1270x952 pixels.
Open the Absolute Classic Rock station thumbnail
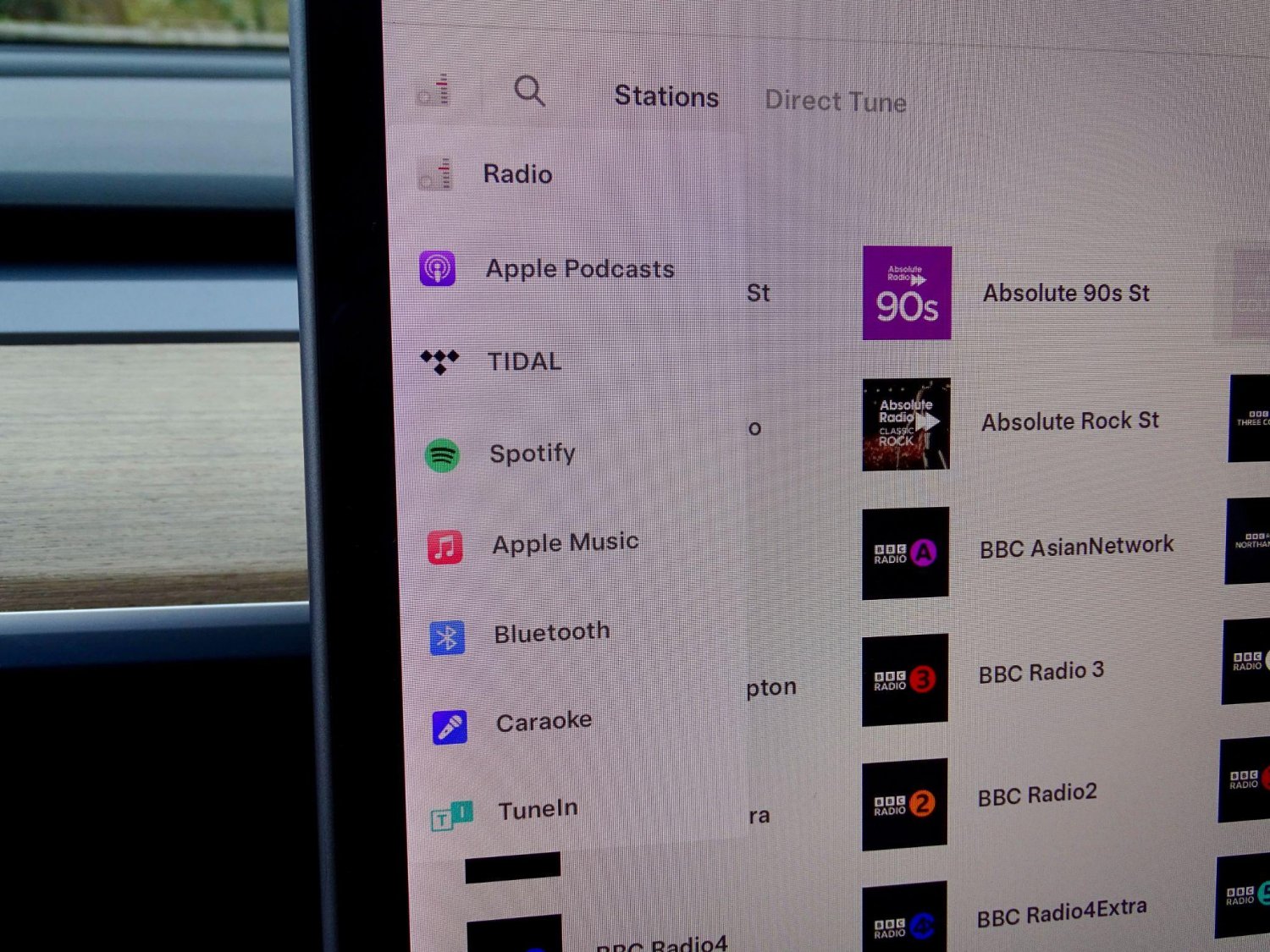coord(906,424)
